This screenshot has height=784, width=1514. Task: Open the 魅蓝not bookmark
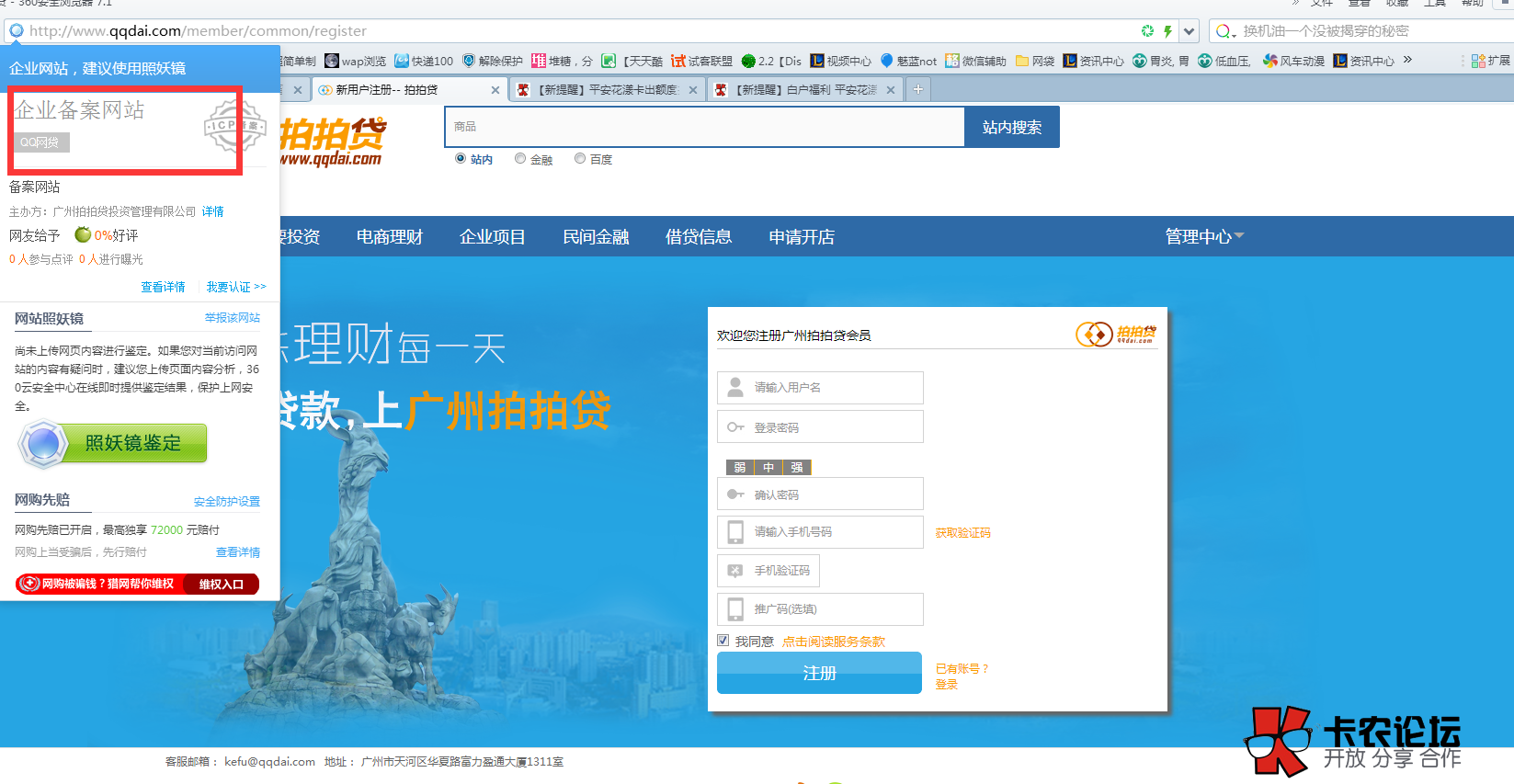[x=908, y=61]
